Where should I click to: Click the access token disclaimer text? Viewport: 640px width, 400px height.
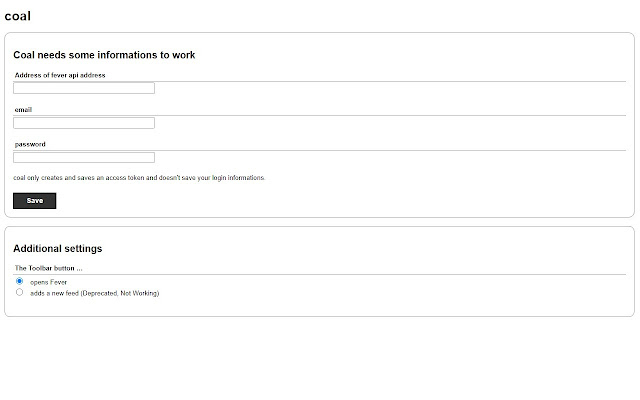coord(139,178)
